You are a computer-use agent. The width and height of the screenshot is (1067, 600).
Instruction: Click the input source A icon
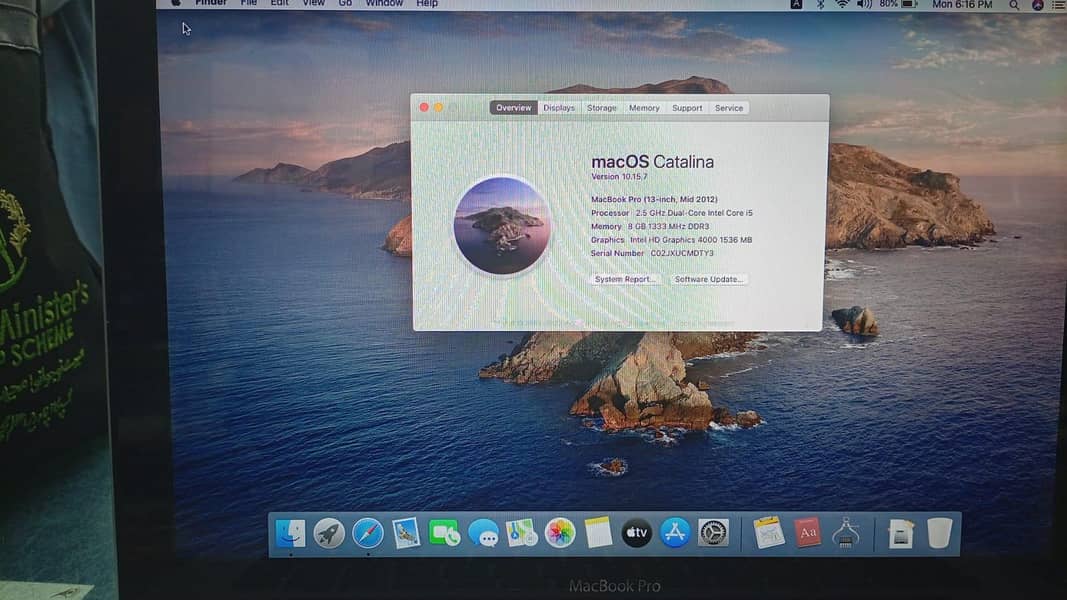point(796,4)
